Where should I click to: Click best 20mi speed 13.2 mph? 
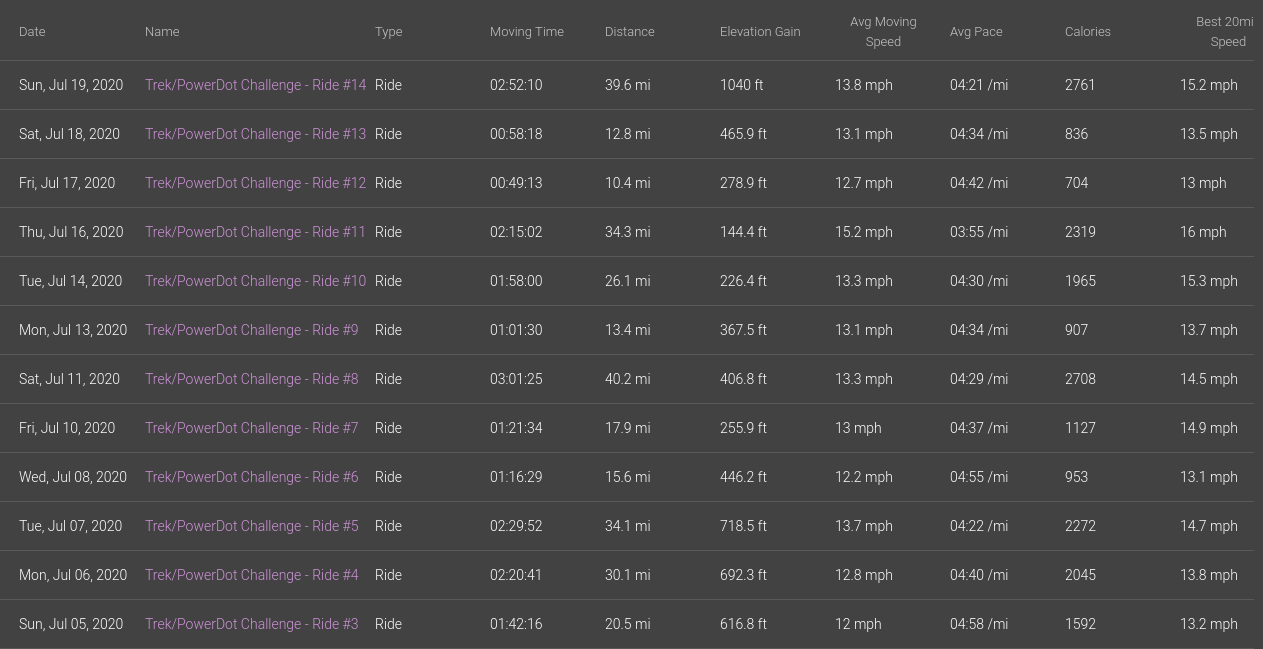coord(1209,624)
